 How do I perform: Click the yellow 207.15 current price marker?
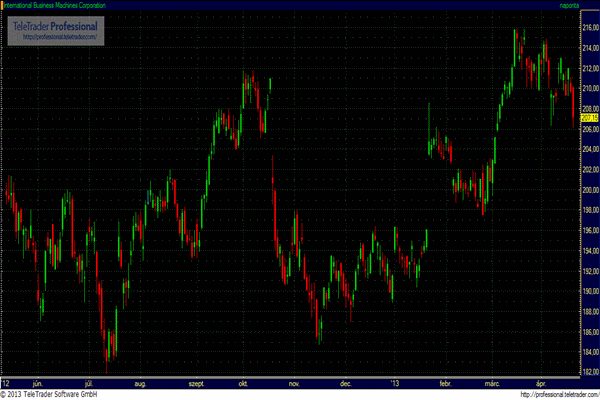click(x=588, y=118)
